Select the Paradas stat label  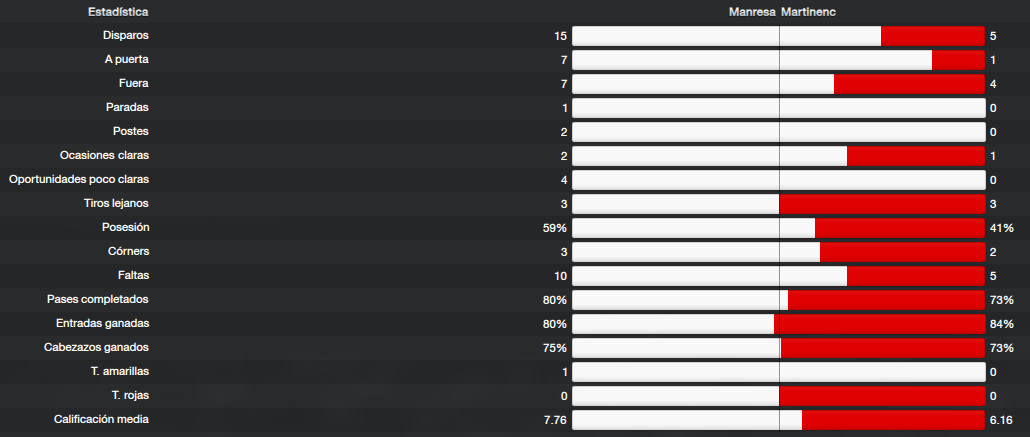127,107
